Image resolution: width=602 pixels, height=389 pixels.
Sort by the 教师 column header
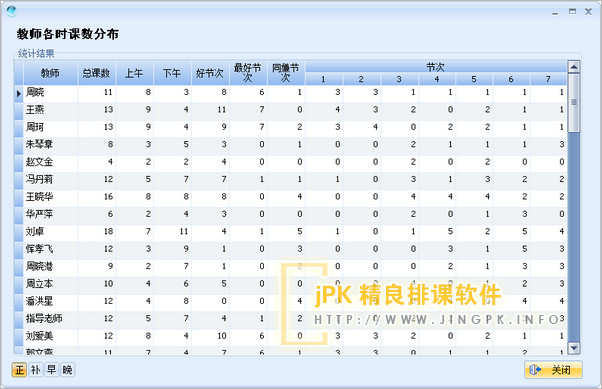(51, 73)
